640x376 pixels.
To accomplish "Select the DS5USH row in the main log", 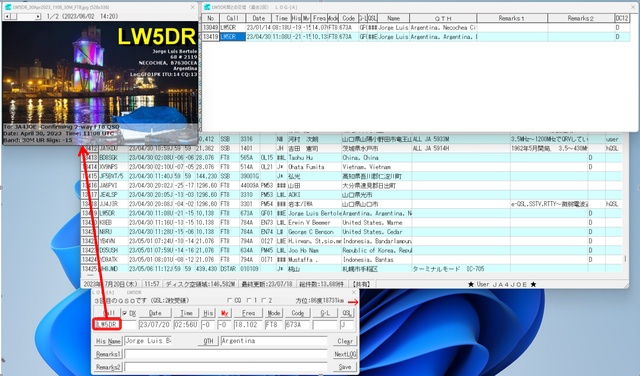I will pos(351,250).
